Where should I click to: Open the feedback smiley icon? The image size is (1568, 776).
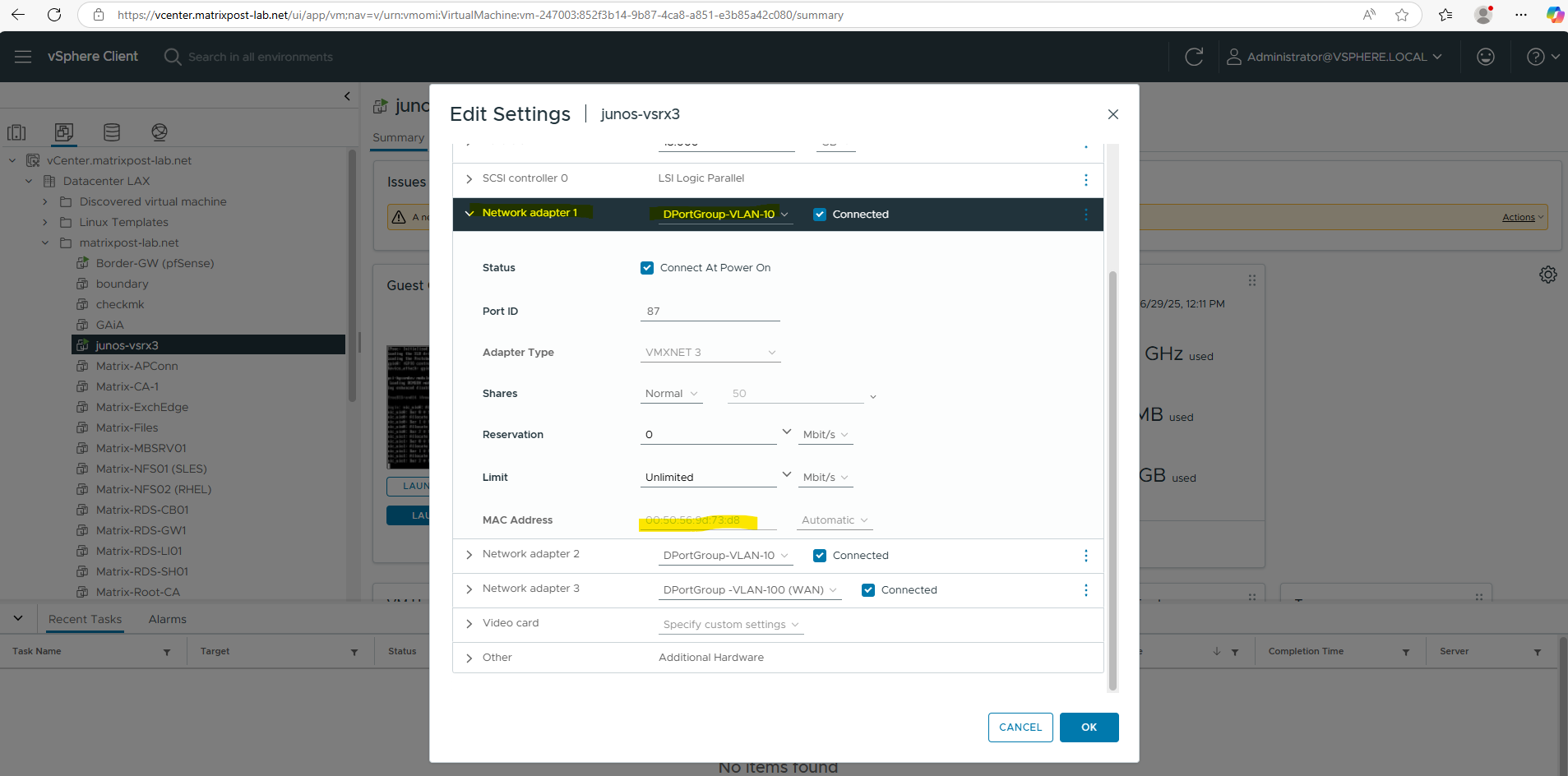[x=1486, y=57]
